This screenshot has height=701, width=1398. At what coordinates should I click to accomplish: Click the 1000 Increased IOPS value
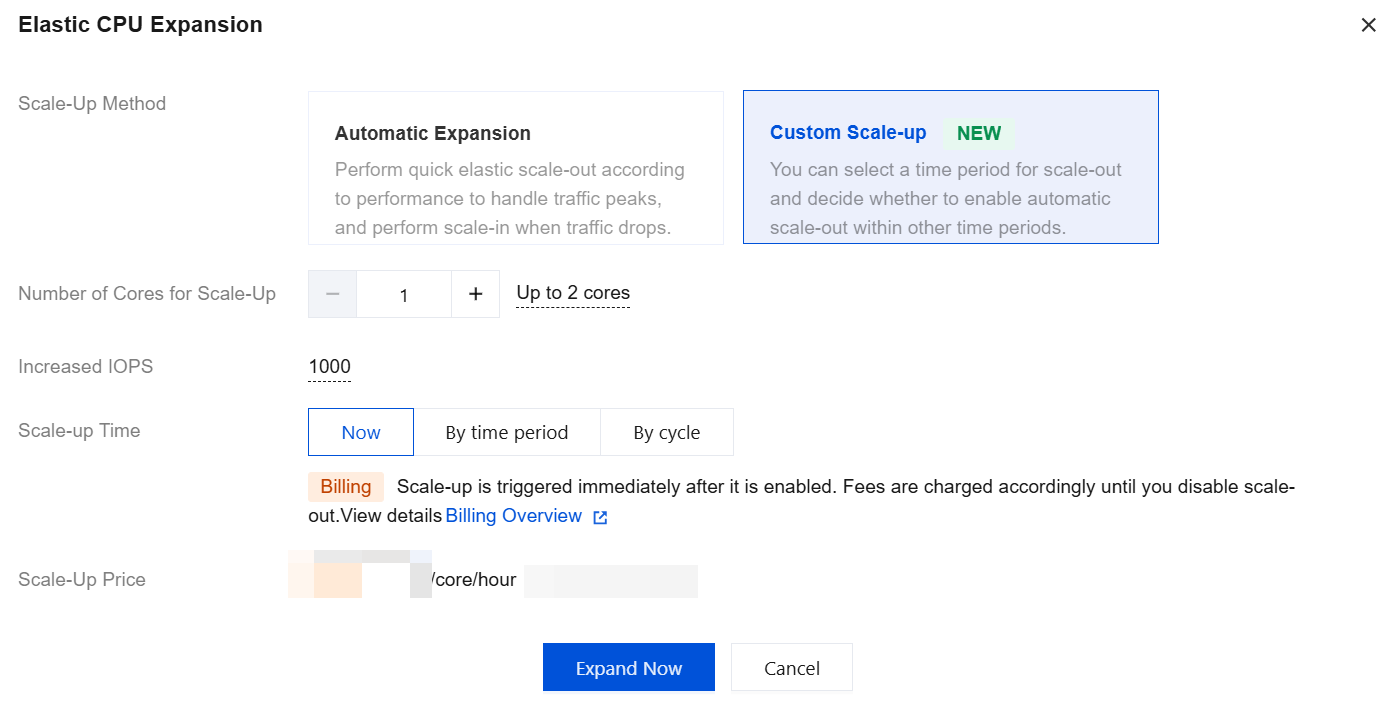[330, 367]
